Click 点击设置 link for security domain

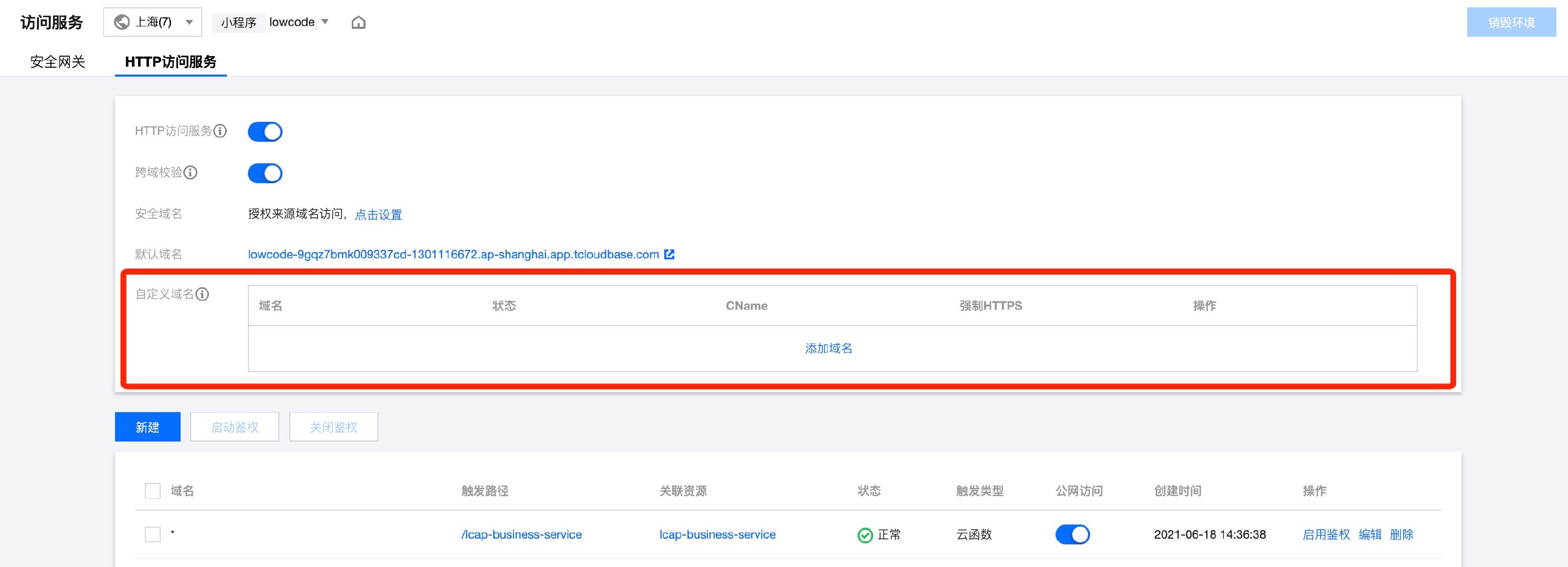click(378, 215)
